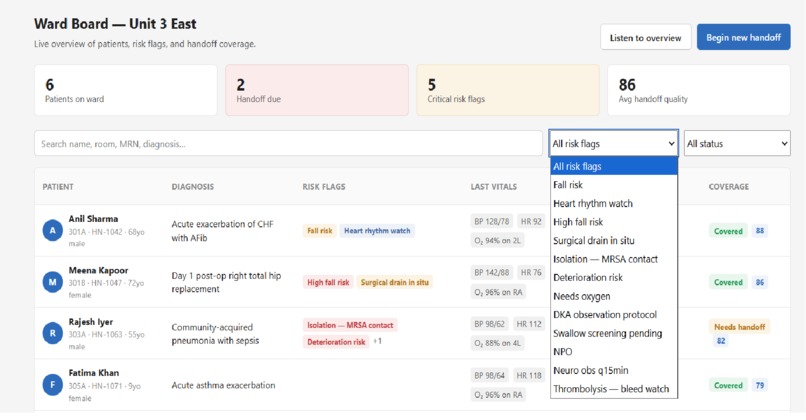806x420 pixels.
Task: Click the 'Covered' badge in Anil Sharma's row
Action: [728, 231]
